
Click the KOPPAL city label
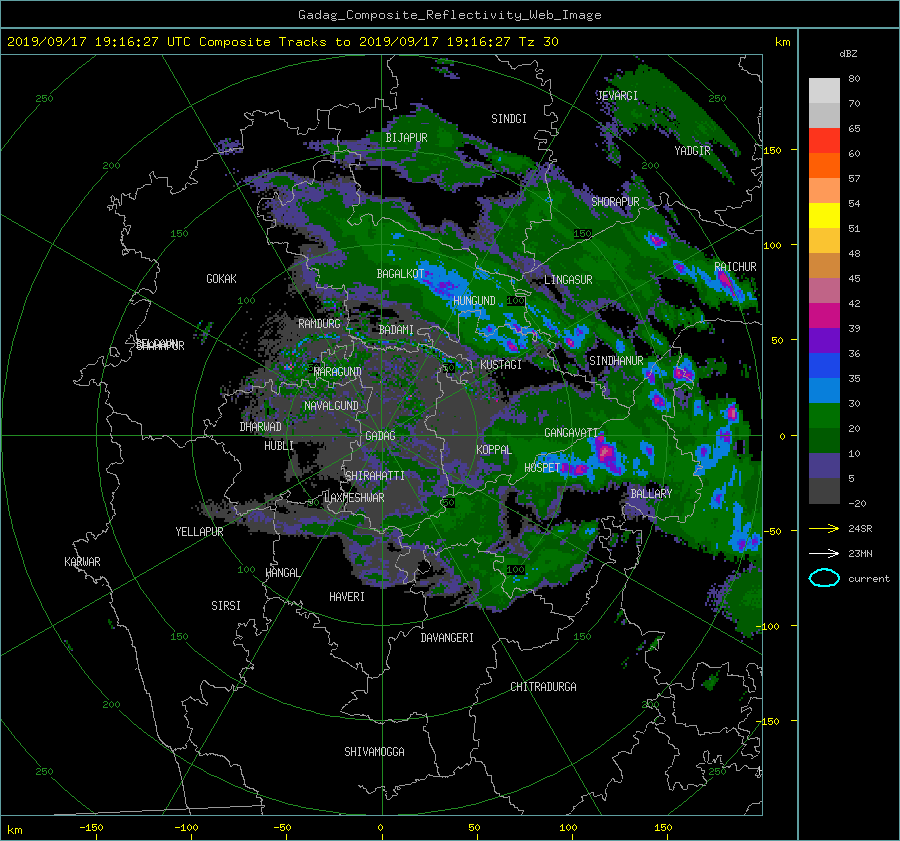[494, 450]
